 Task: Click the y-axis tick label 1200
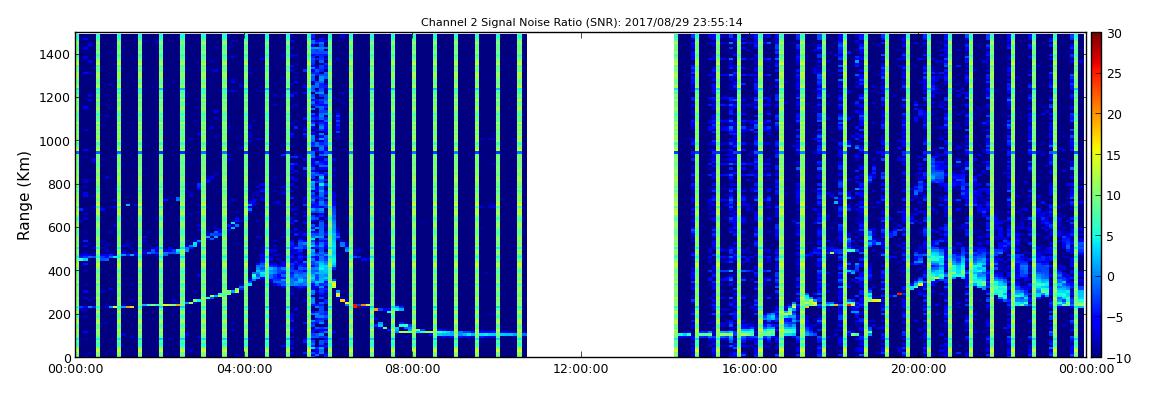56,98
